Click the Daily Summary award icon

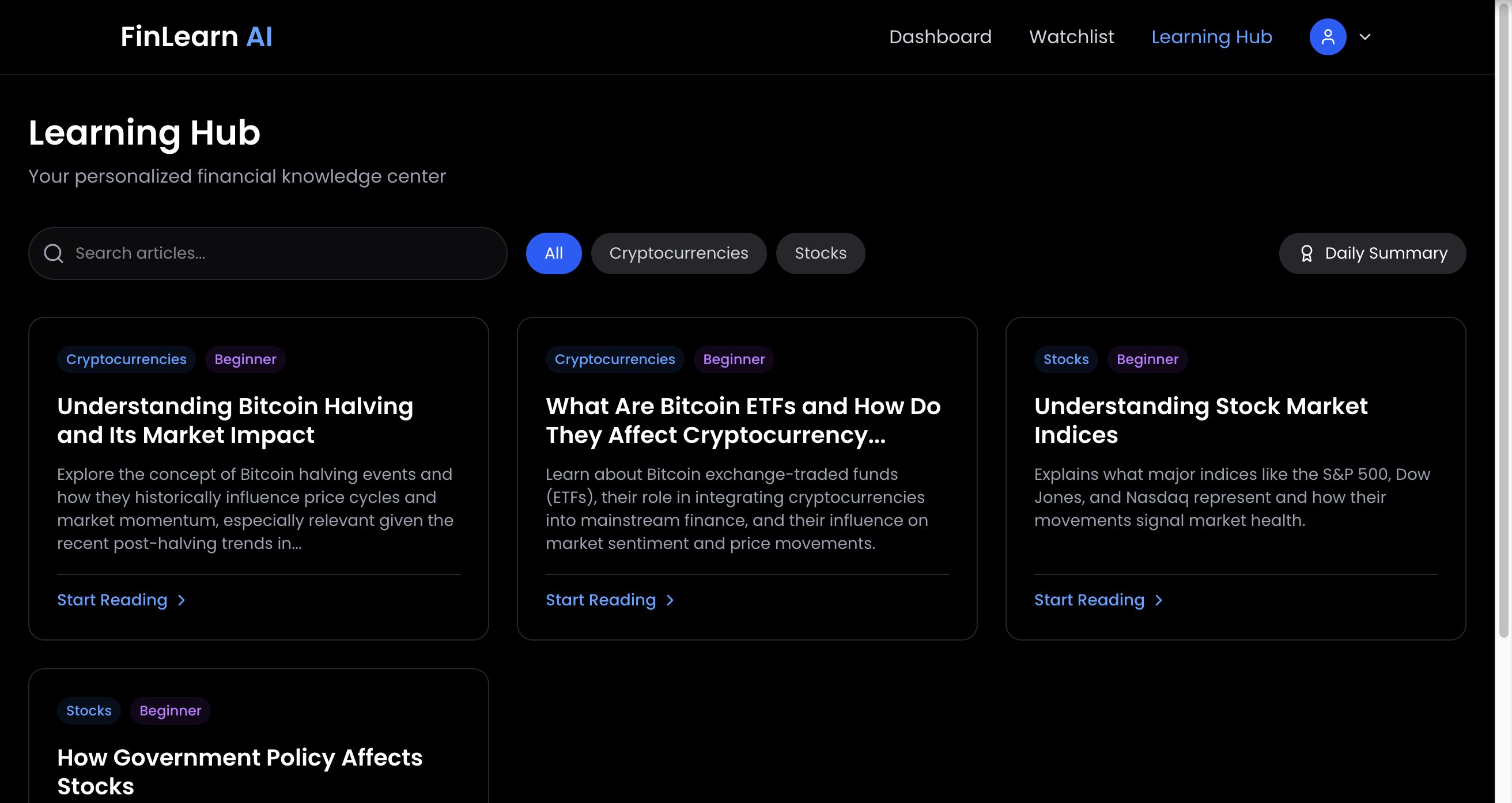point(1306,253)
